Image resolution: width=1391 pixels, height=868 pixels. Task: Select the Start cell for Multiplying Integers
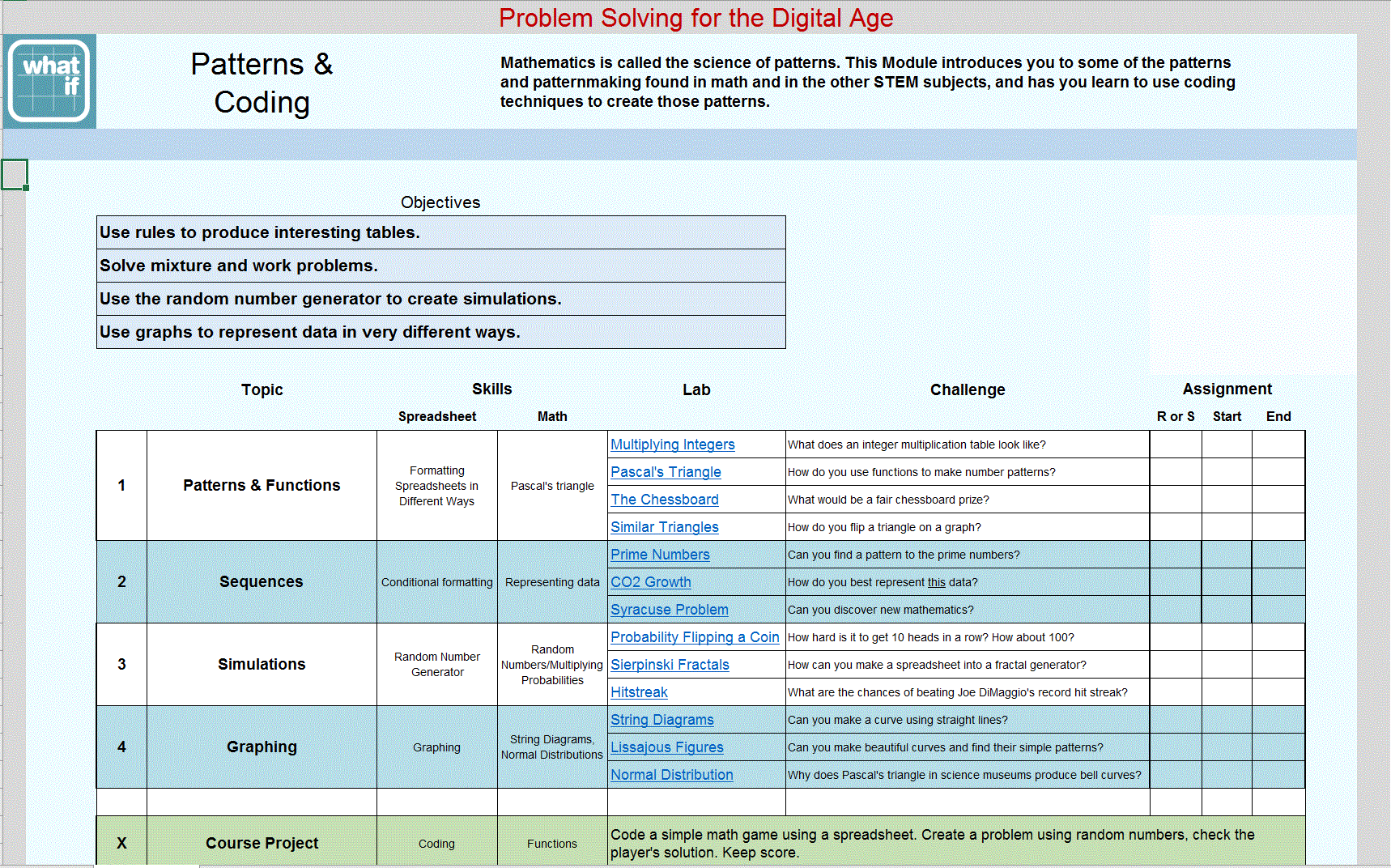click(1227, 445)
